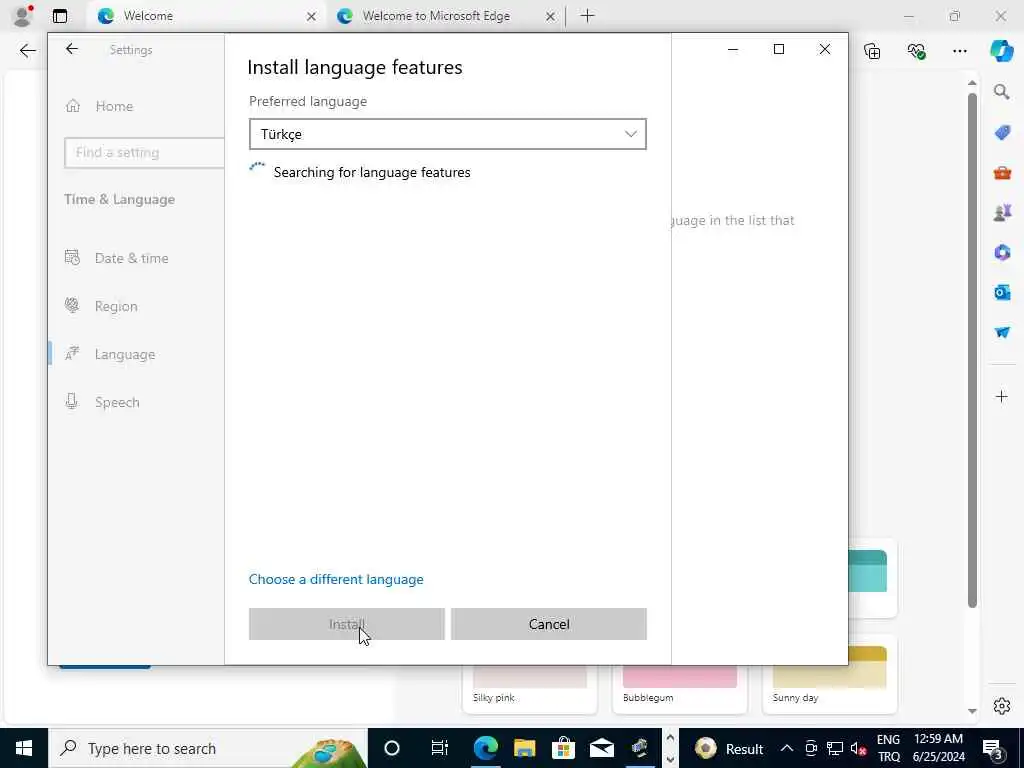1024x768 pixels.
Task: Open File Explorer from taskbar
Action: pos(524,748)
